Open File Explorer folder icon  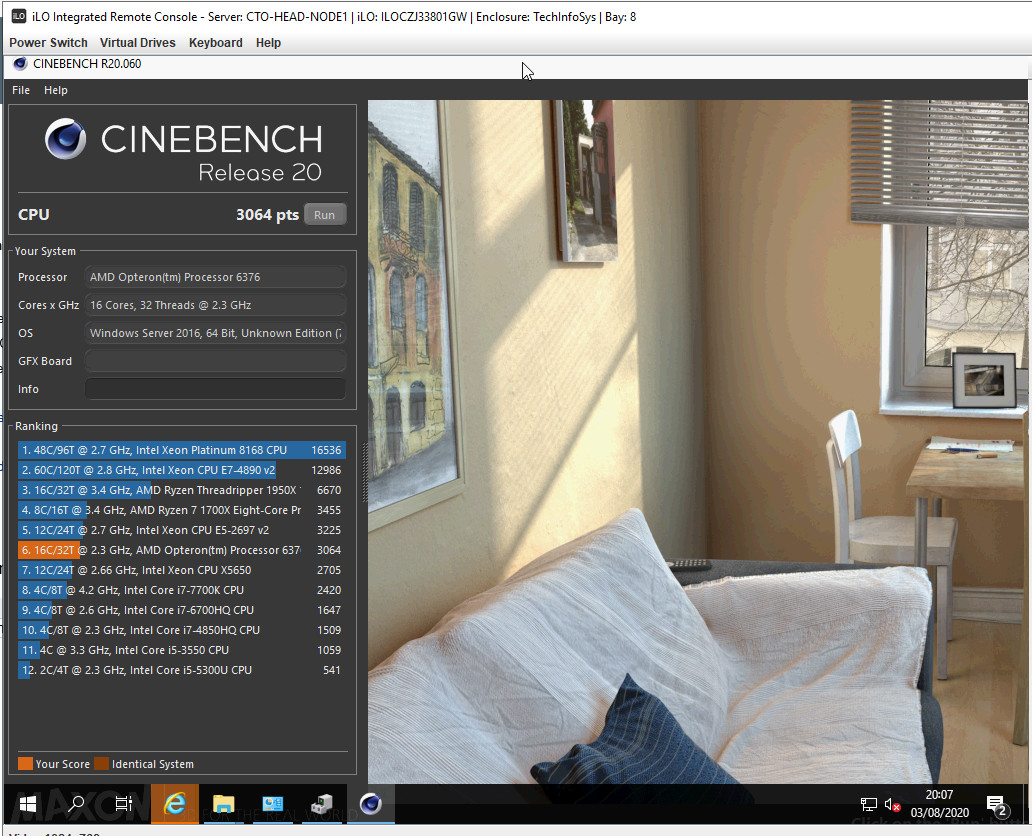(x=223, y=804)
